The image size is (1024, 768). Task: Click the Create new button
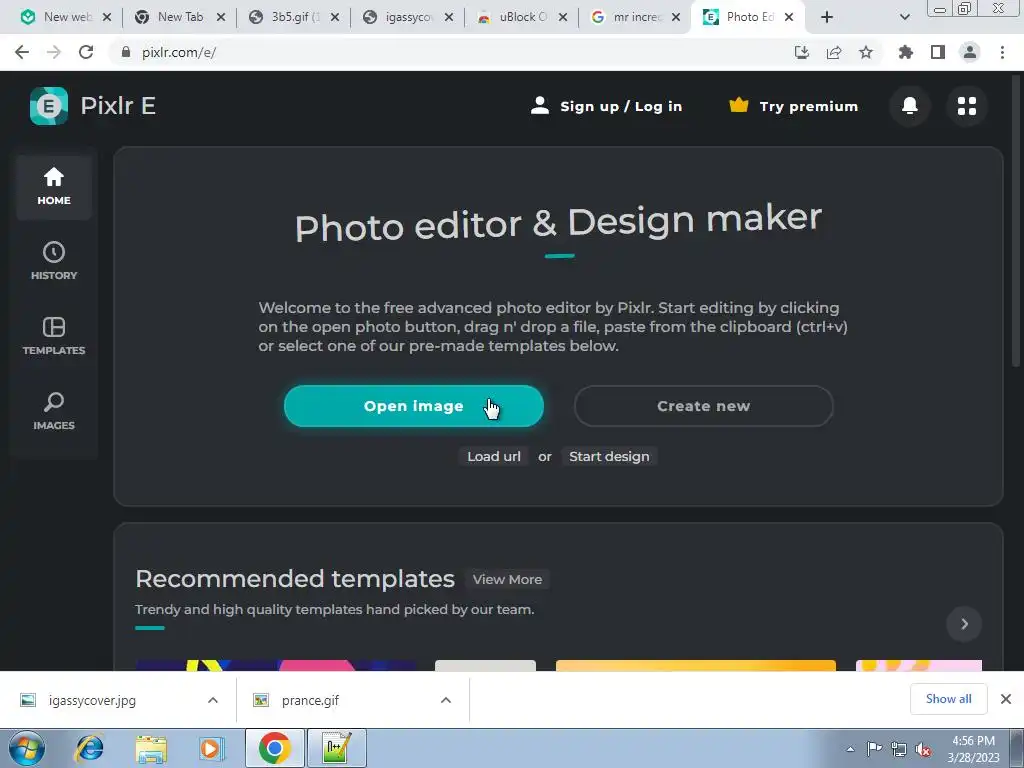click(x=703, y=406)
